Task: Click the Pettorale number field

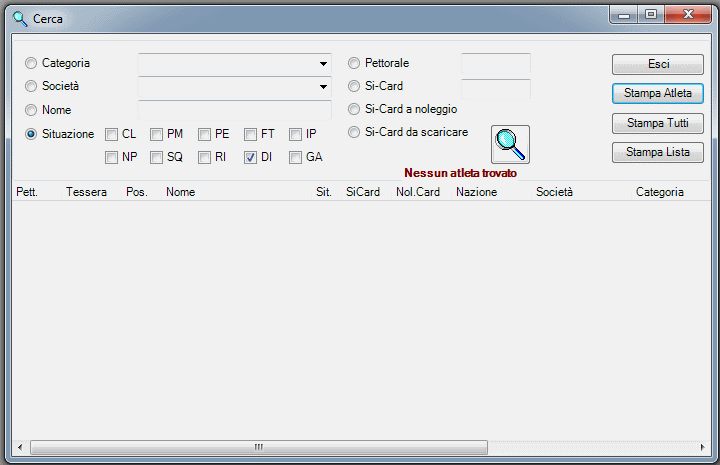Action: click(x=495, y=63)
